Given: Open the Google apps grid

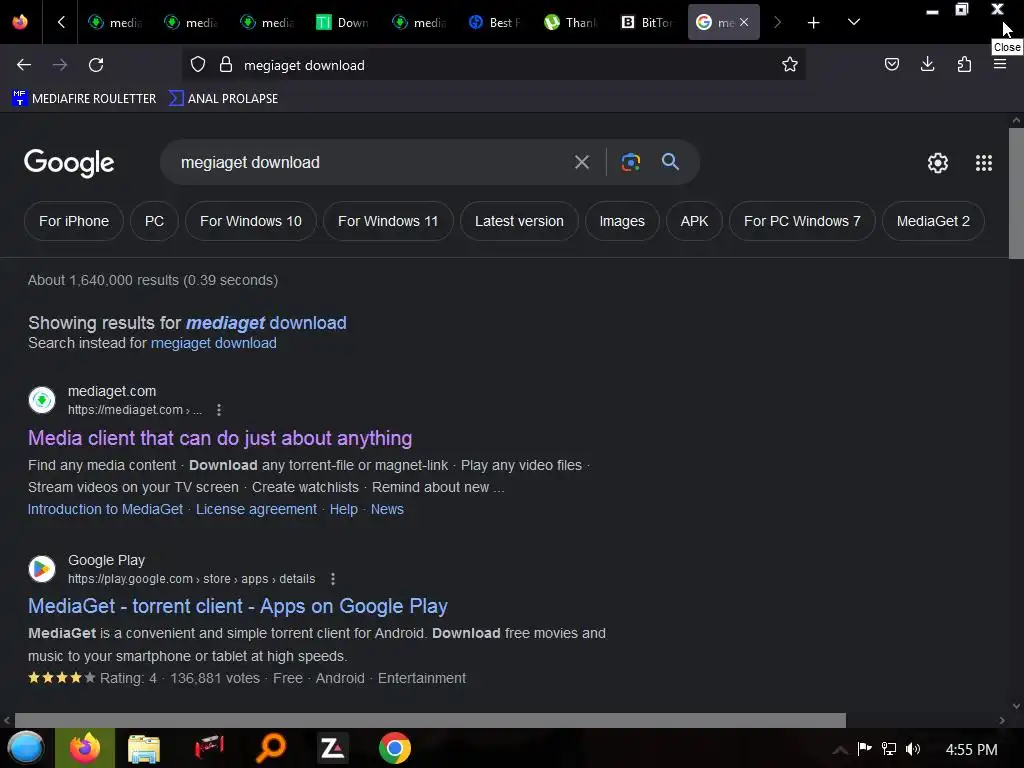Looking at the screenshot, I should [984, 163].
